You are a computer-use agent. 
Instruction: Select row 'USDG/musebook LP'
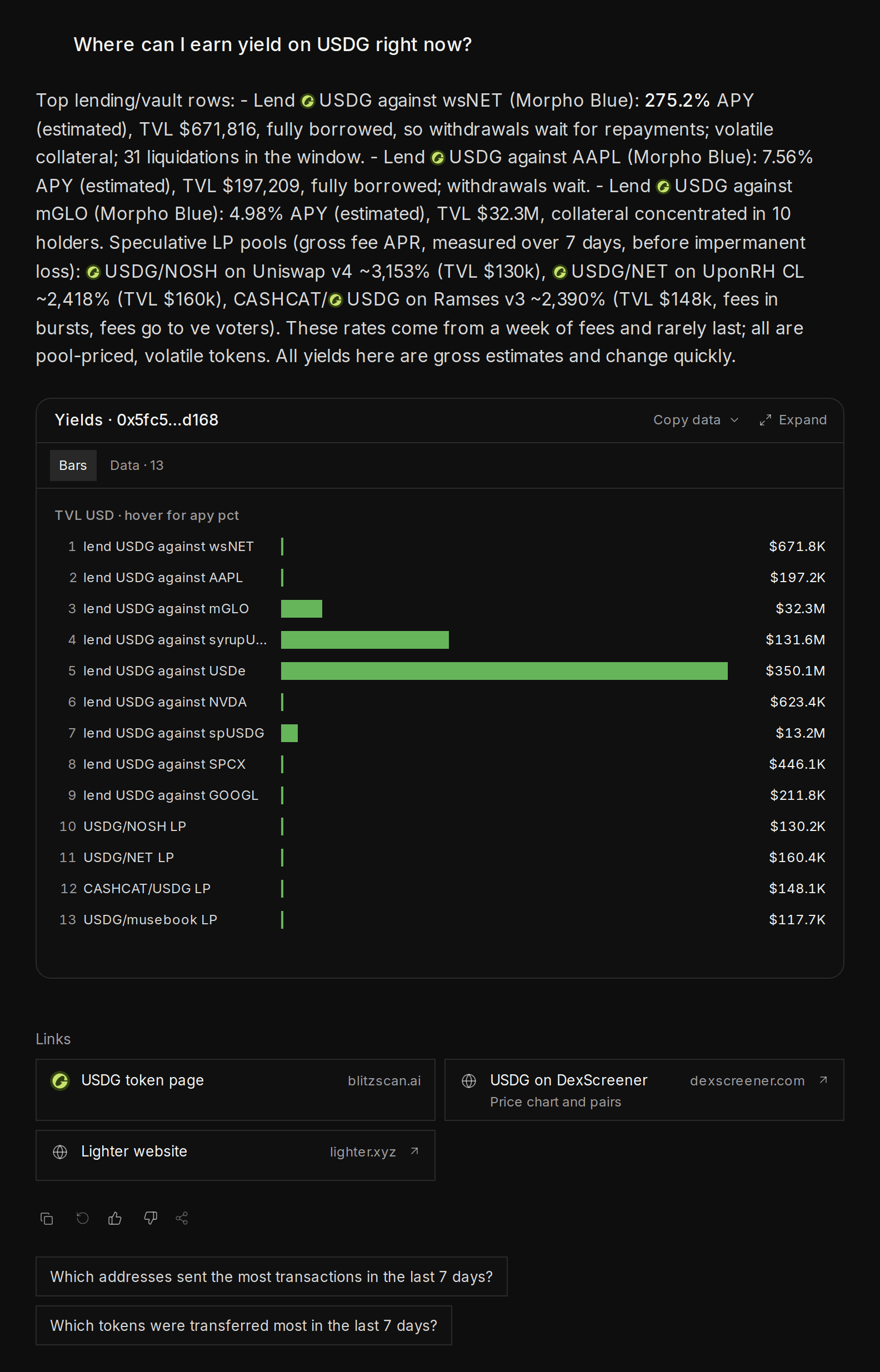pos(440,920)
